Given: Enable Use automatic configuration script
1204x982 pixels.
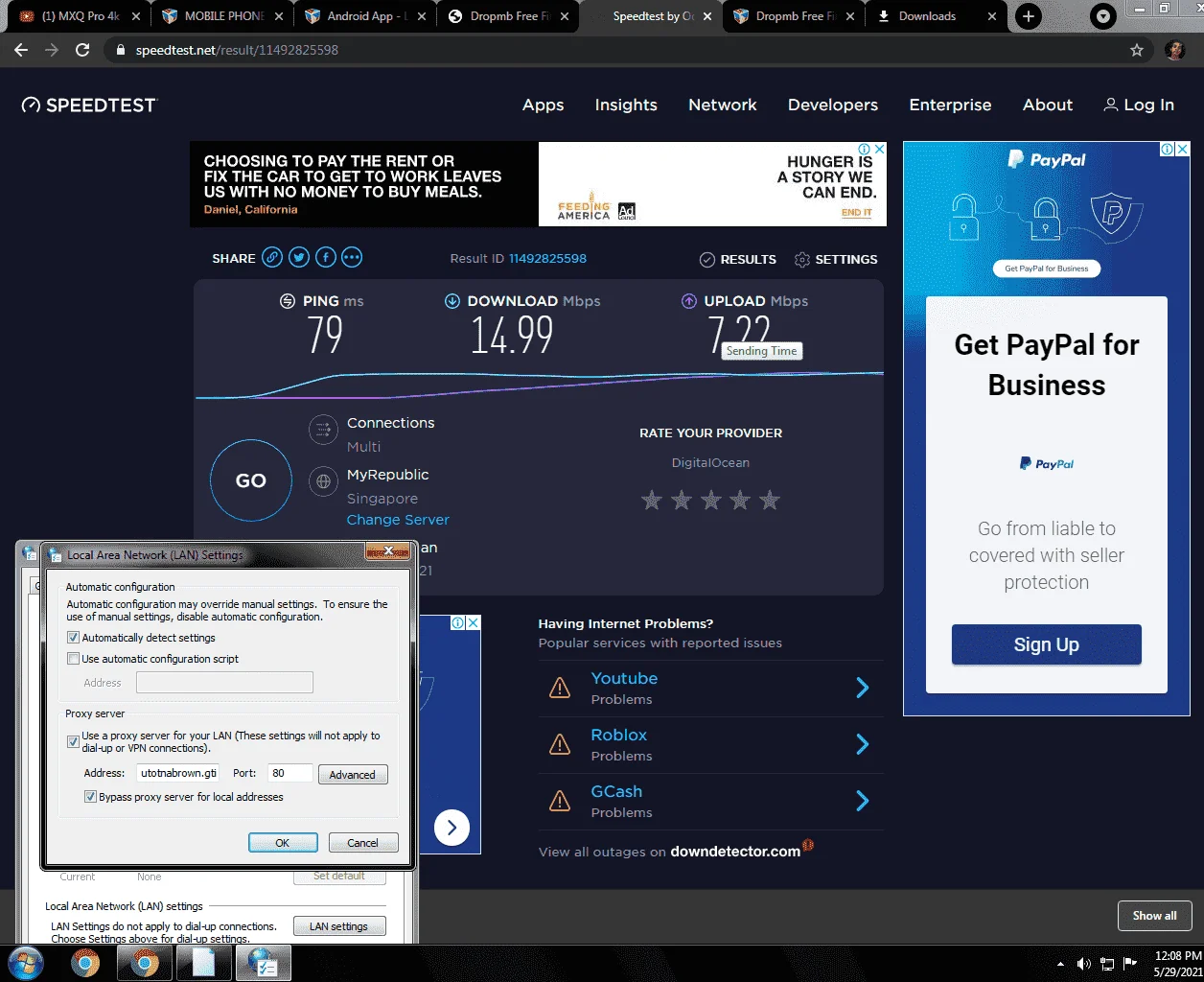Looking at the screenshot, I should [x=73, y=659].
